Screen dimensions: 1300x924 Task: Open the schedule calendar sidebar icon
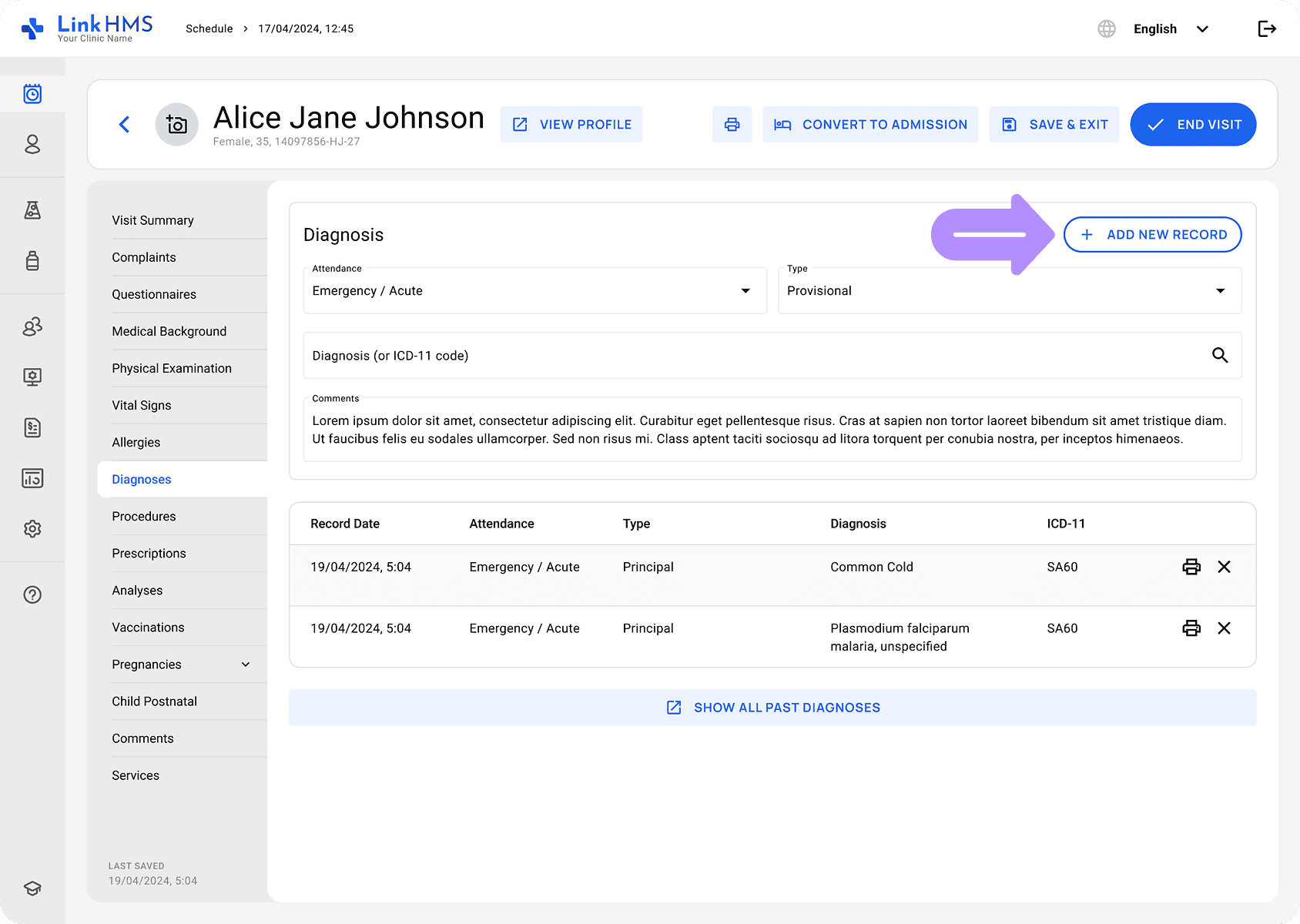coord(32,94)
